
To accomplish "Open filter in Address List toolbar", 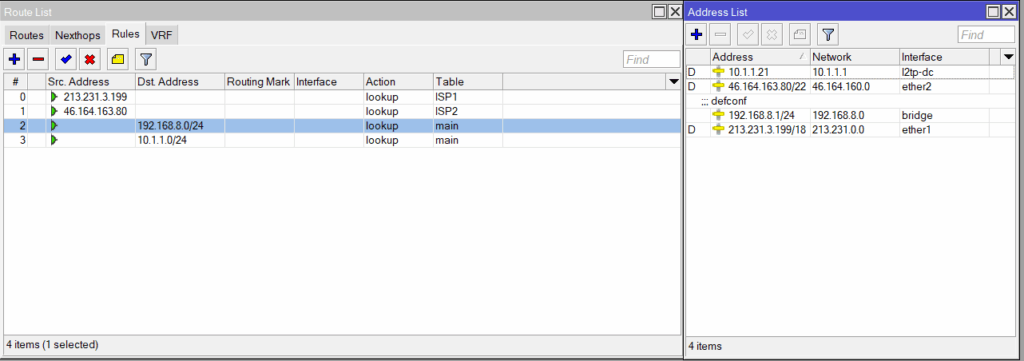I will [x=828, y=34].
